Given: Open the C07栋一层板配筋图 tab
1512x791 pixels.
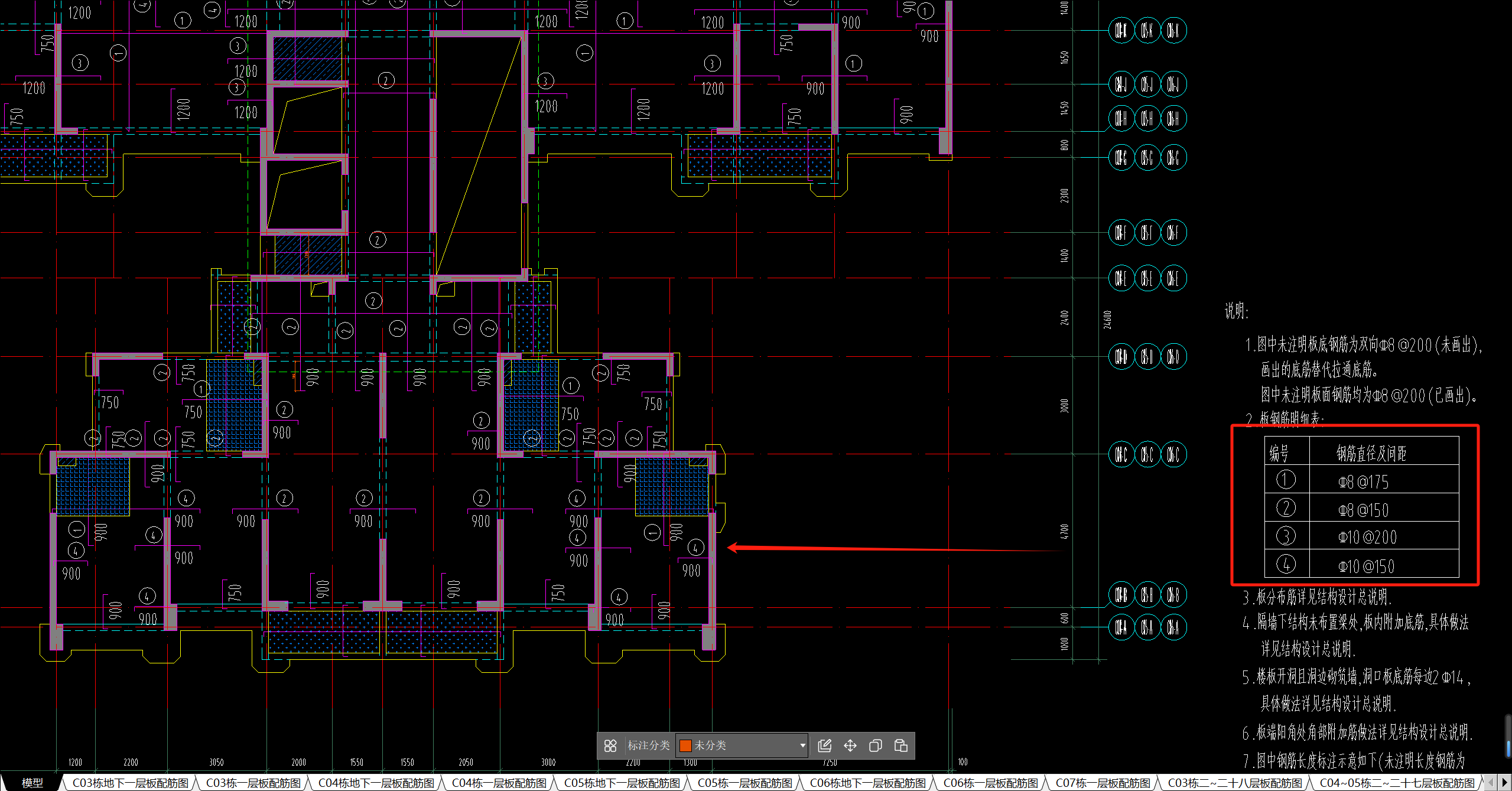Looking at the screenshot, I should tap(1103, 783).
